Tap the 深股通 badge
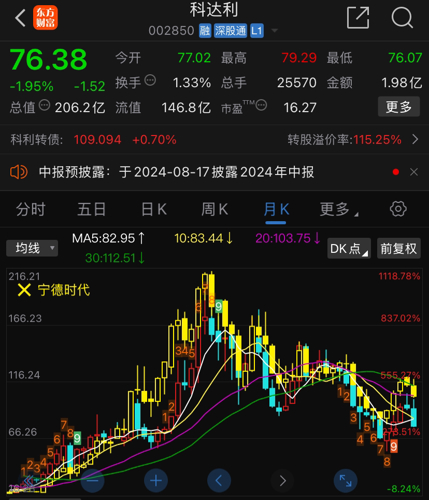This screenshot has width=429, height=500. click(x=230, y=31)
